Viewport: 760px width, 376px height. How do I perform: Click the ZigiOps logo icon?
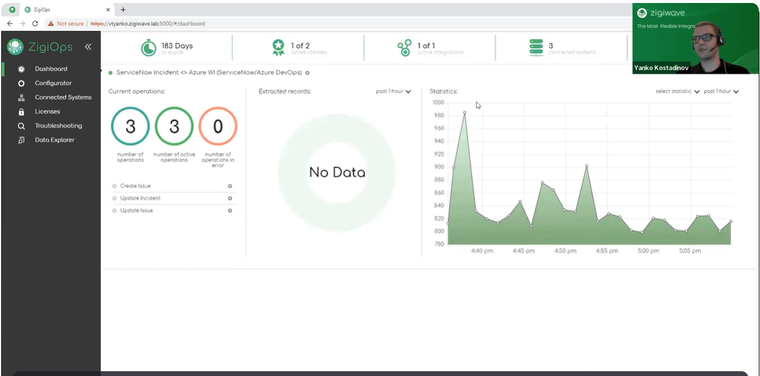click(15, 47)
